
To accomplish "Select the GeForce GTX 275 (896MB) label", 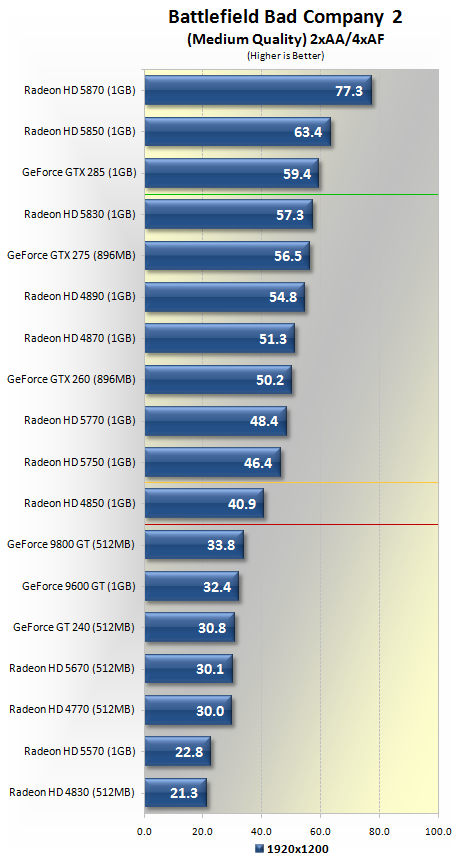I will (71, 255).
